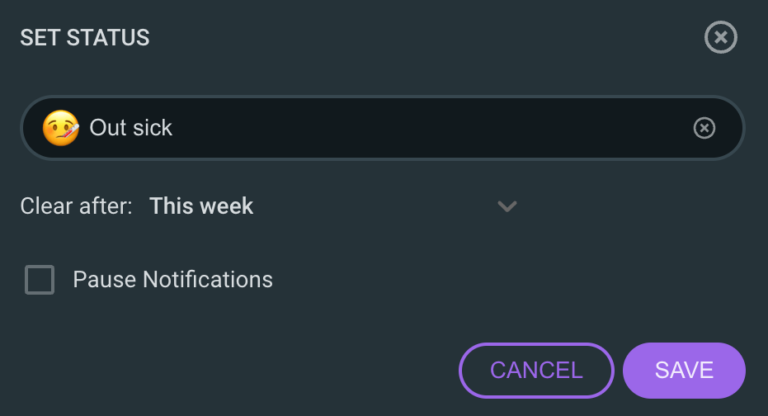
Task: Clear the 'Out sick' status text
Action: pos(704,128)
